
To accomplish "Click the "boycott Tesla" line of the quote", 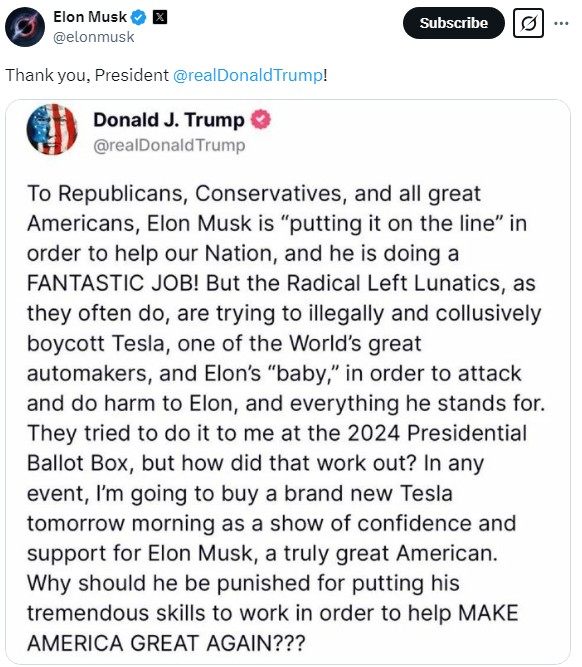I will pos(224,343).
